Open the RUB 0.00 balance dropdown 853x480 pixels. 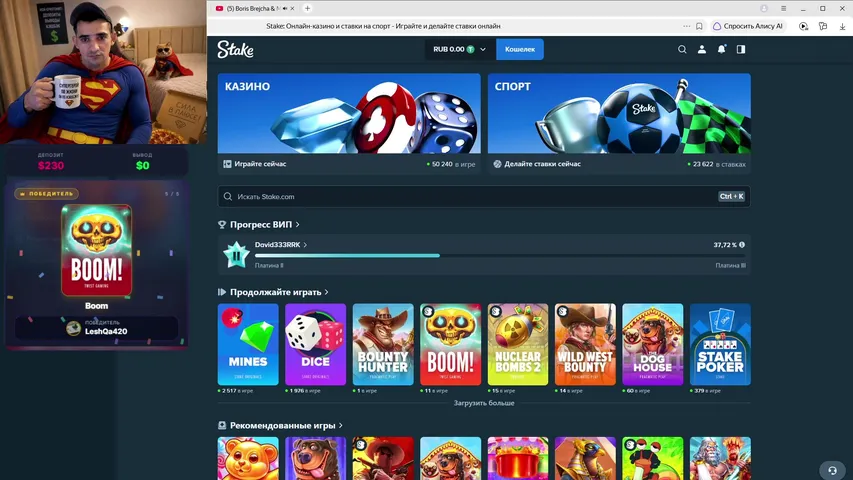460,50
